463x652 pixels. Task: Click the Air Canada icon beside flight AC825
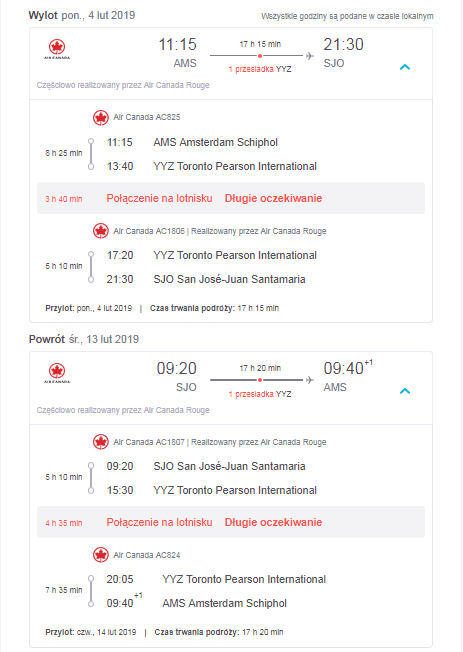point(101,118)
